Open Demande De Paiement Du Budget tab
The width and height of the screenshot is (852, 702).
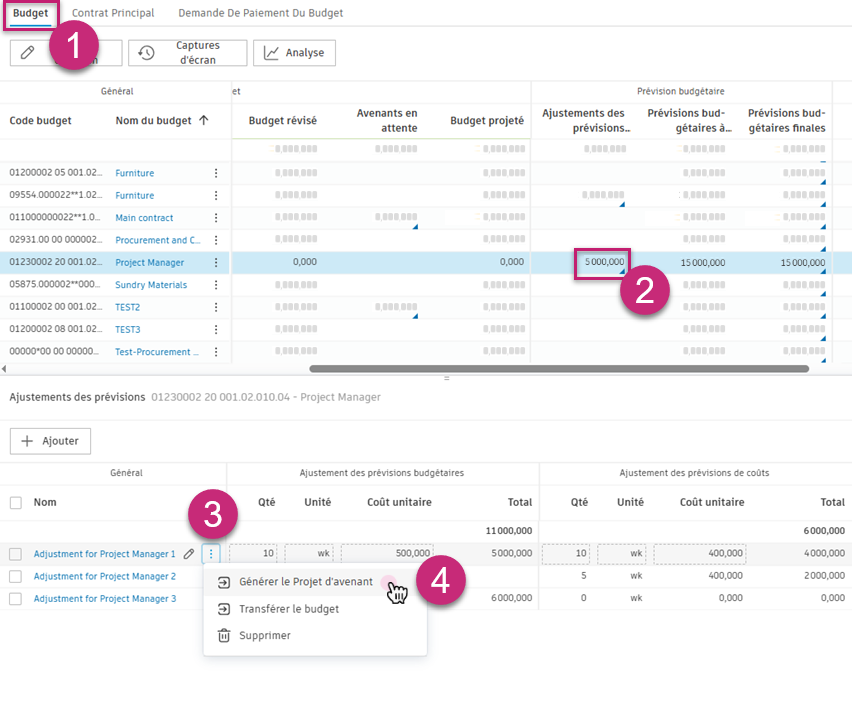pos(260,13)
